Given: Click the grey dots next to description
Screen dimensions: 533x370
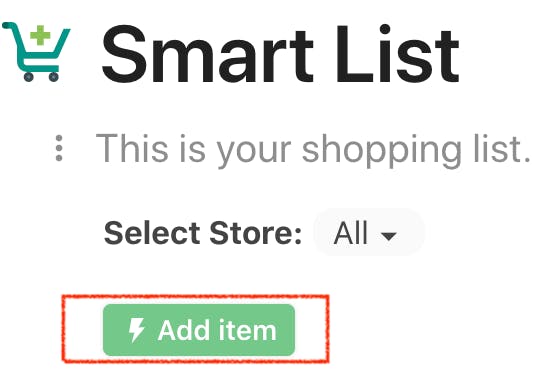Looking at the screenshot, I should coord(59,148).
